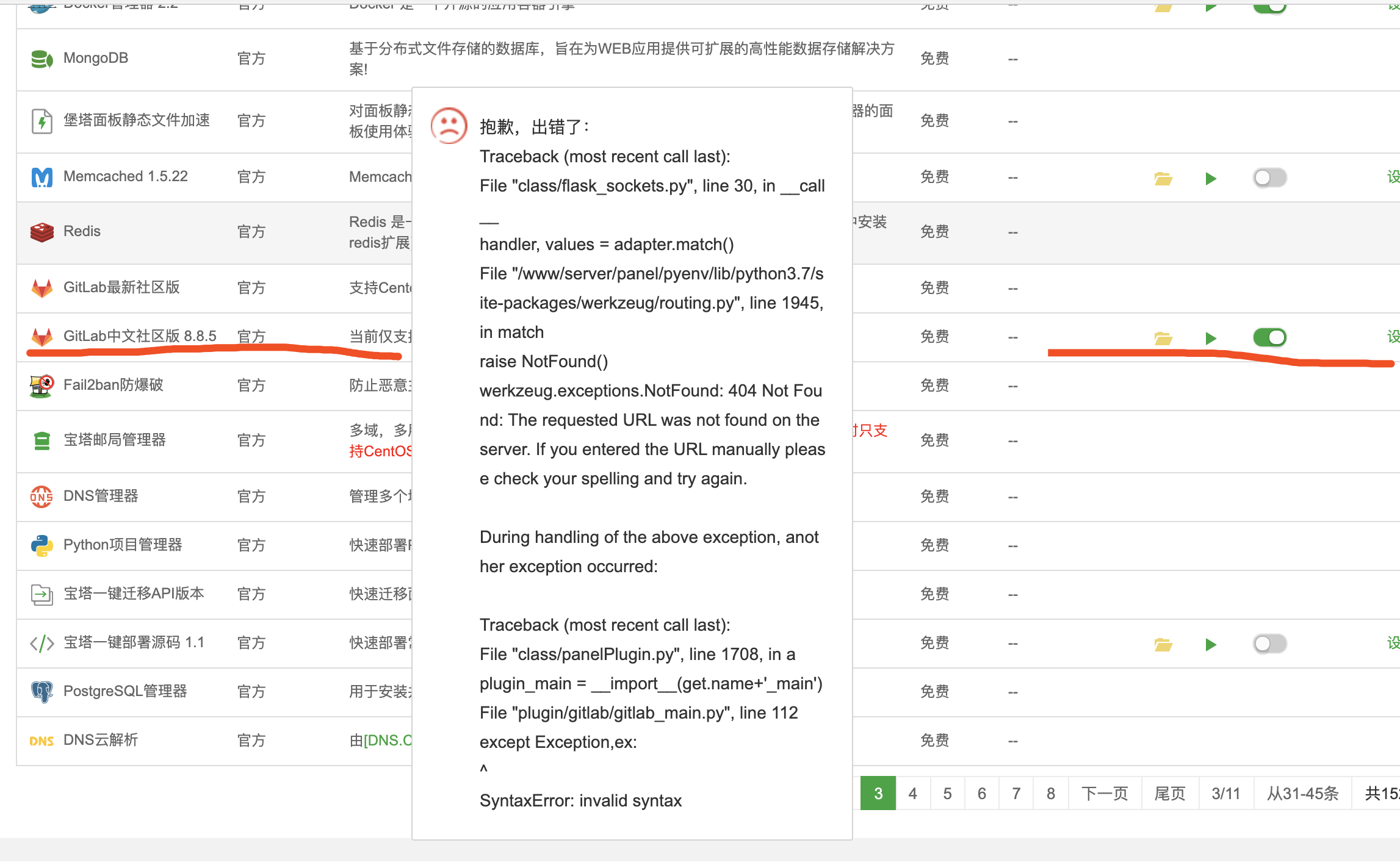Click the GitLab最新社区版 plugin name
The image size is (1400, 865).
121,287
